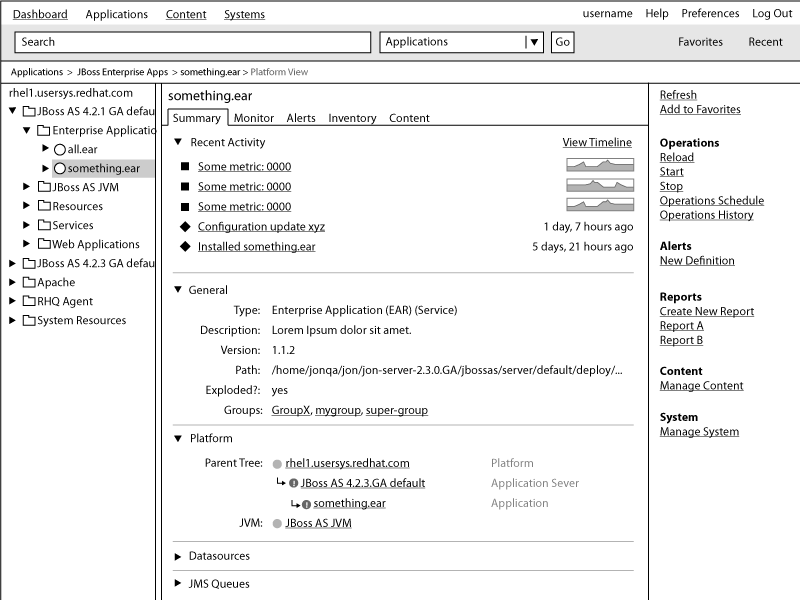Select the Summary tab
The image size is (800, 600).
click(197, 118)
